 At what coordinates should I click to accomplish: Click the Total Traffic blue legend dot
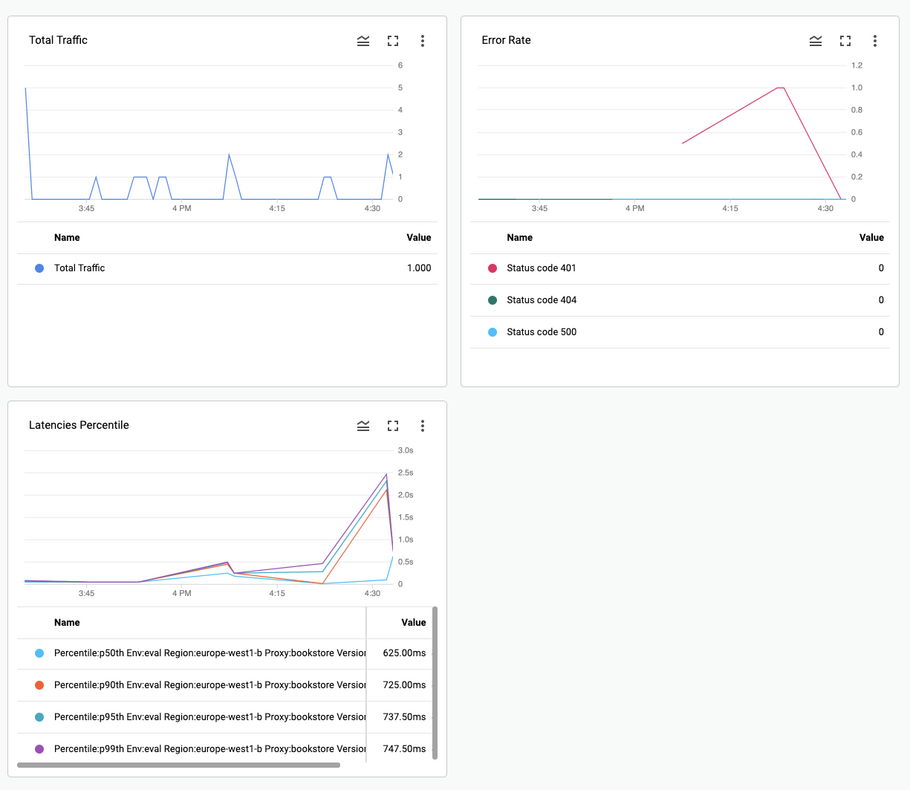(x=39, y=268)
